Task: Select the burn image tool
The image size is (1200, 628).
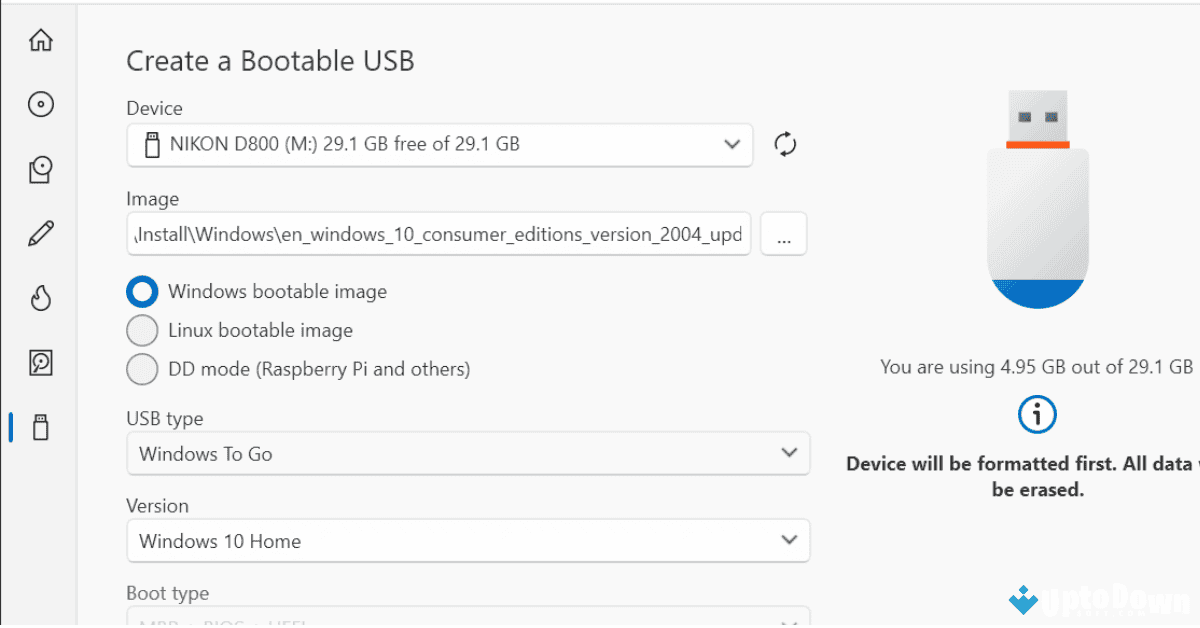Action: click(40, 298)
